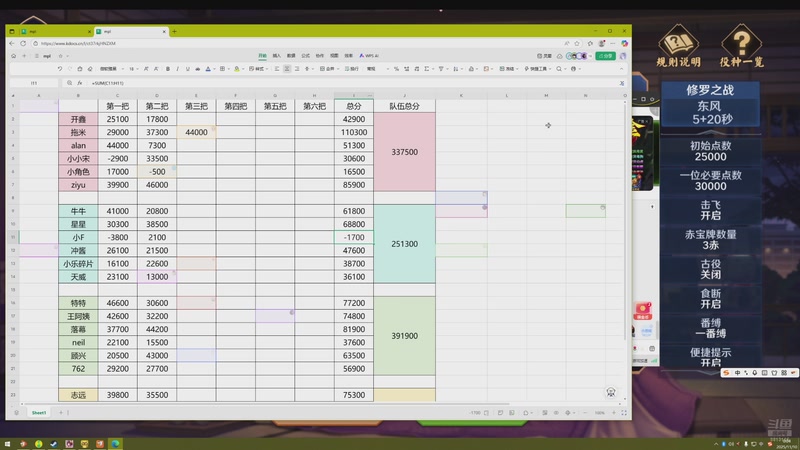Screen dimensions: 800x450
Task: Open the cell style (样式) dropdown
Action: [x=258, y=69]
